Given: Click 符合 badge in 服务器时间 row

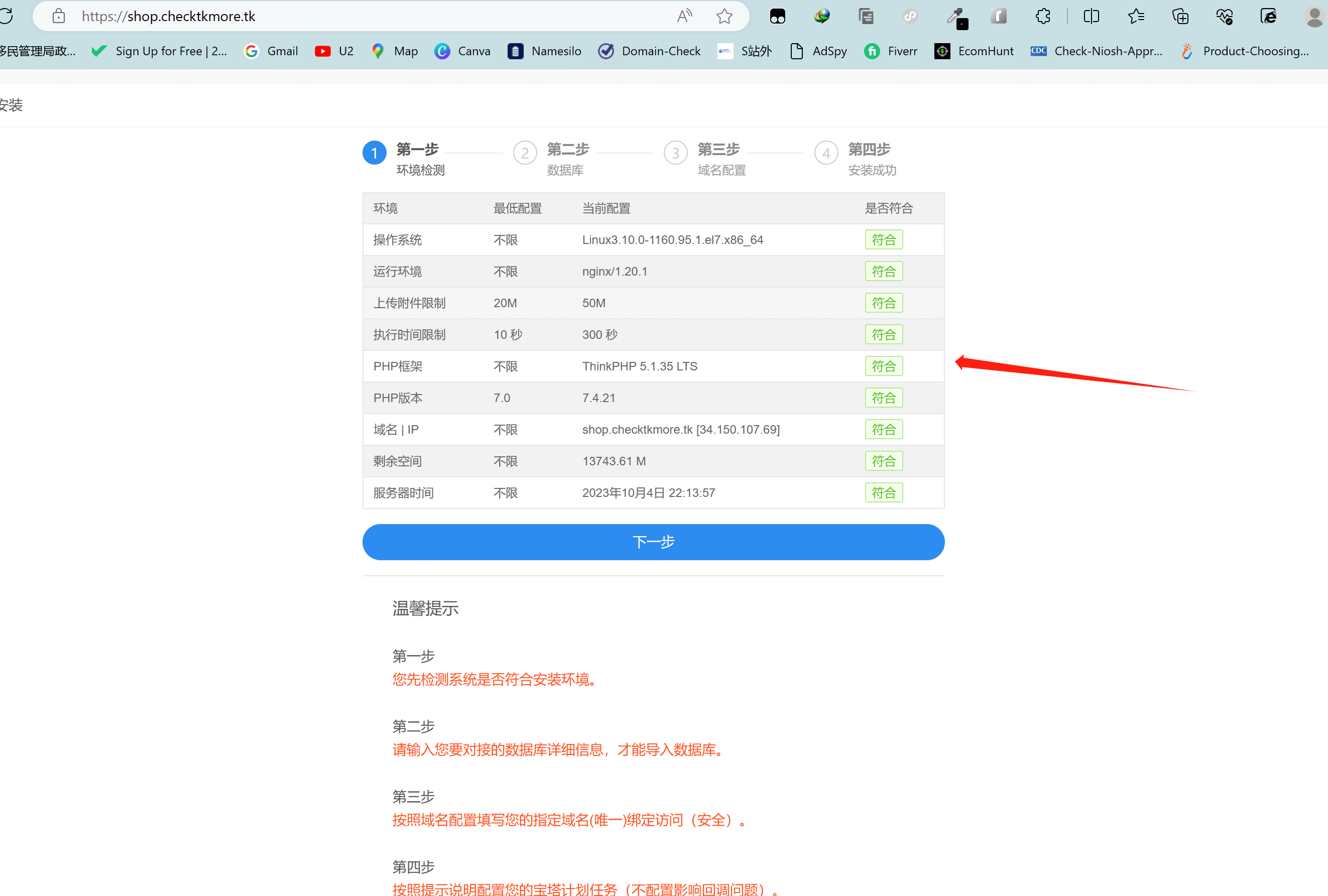Looking at the screenshot, I should [x=884, y=492].
